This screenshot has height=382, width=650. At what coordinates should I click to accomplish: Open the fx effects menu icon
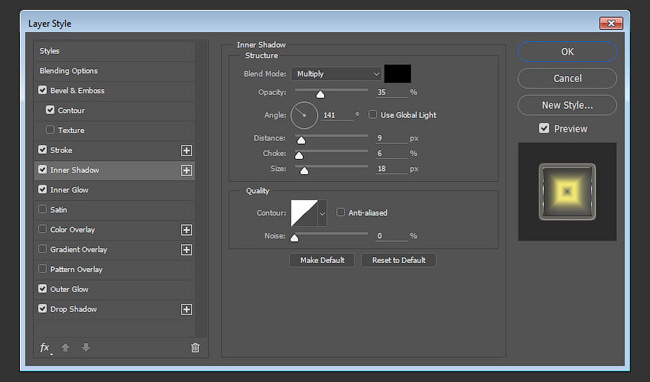click(x=45, y=348)
